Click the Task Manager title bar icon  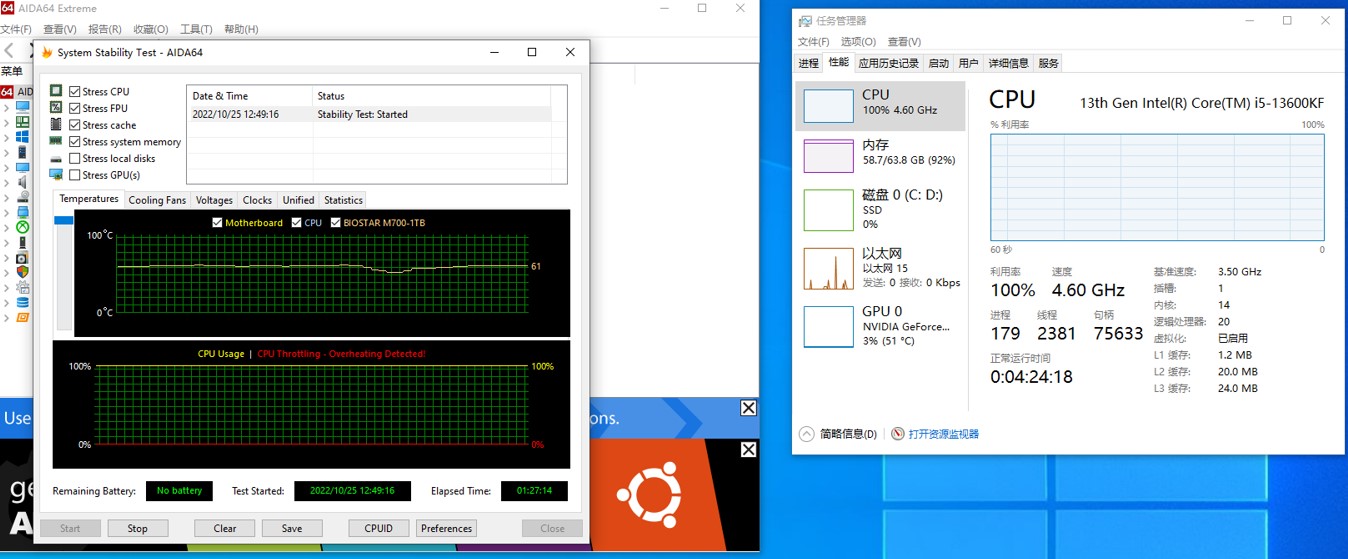pos(805,21)
